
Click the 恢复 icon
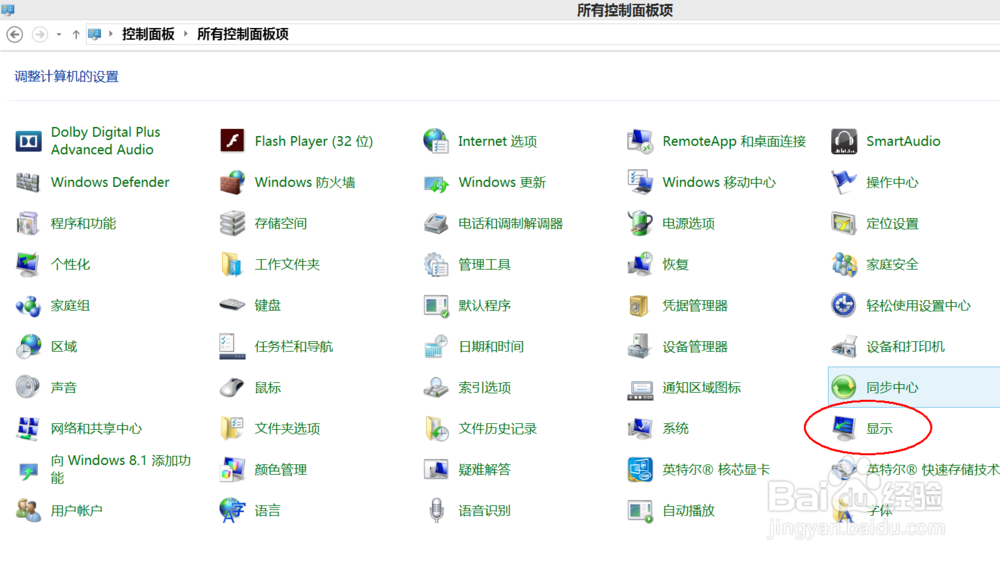pos(640,265)
